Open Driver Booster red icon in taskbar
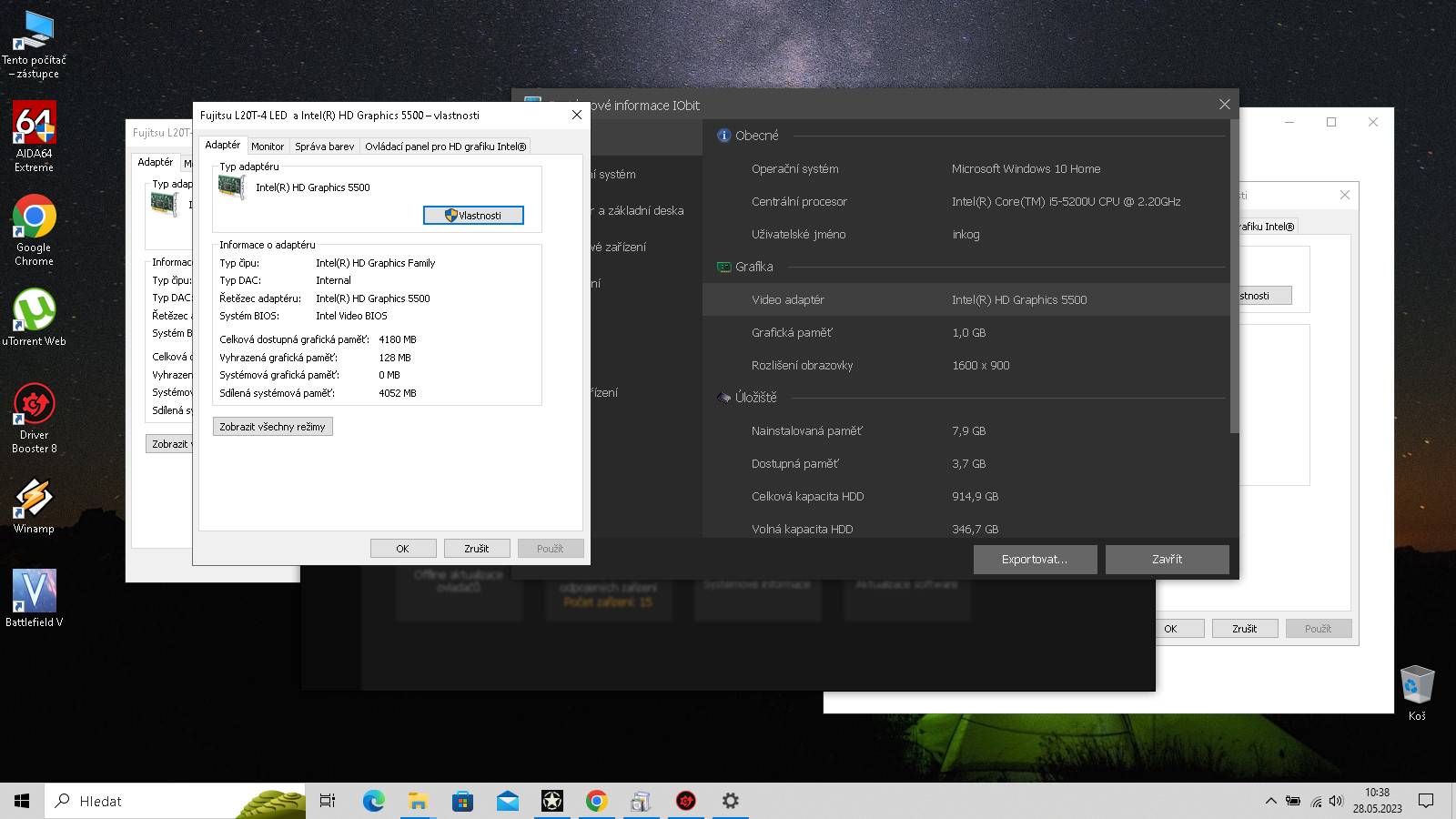 [x=685, y=801]
